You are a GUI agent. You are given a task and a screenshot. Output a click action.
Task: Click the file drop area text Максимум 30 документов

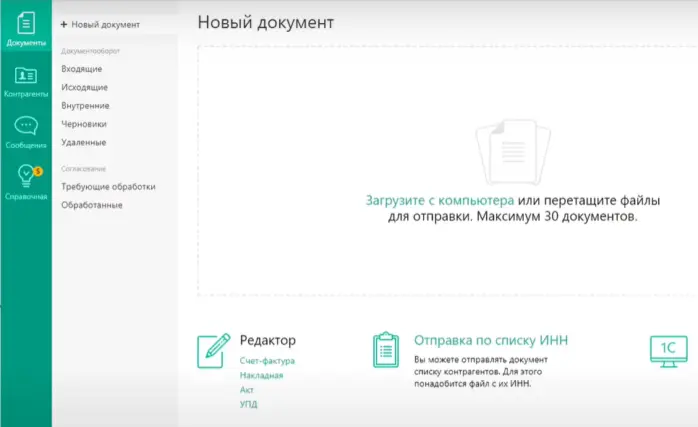[x=557, y=217]
